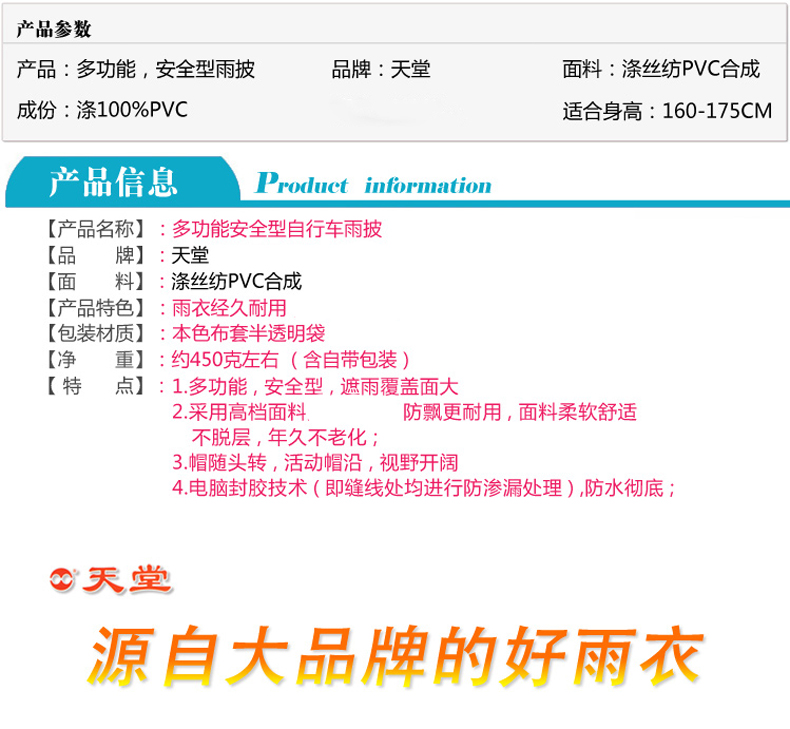
Task: Click the height text 适合身高：160-175CM
Action: (x=667, y=111)
